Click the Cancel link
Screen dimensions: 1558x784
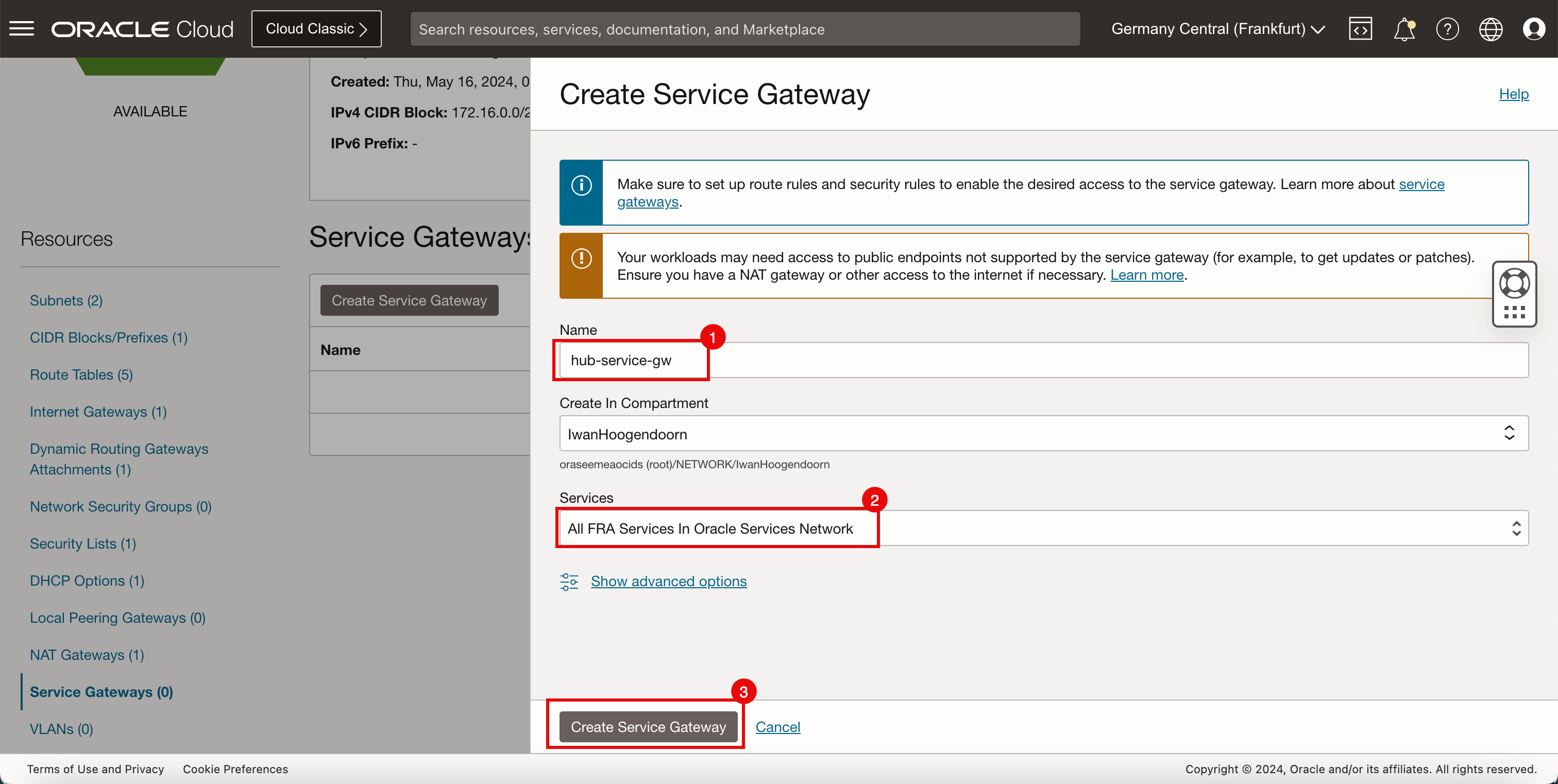point(778,727)
